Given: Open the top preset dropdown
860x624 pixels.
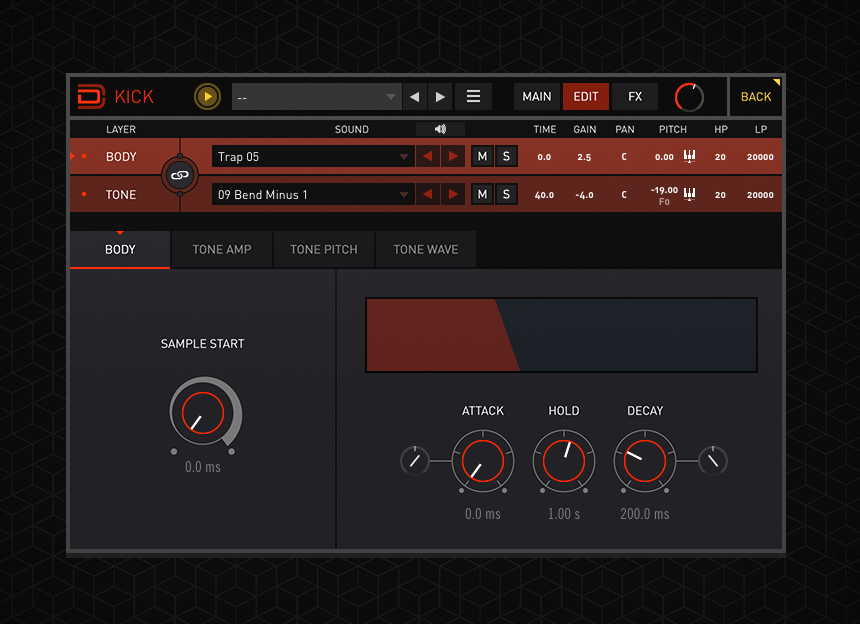Looking at the screenshot, I should point(316,97).
